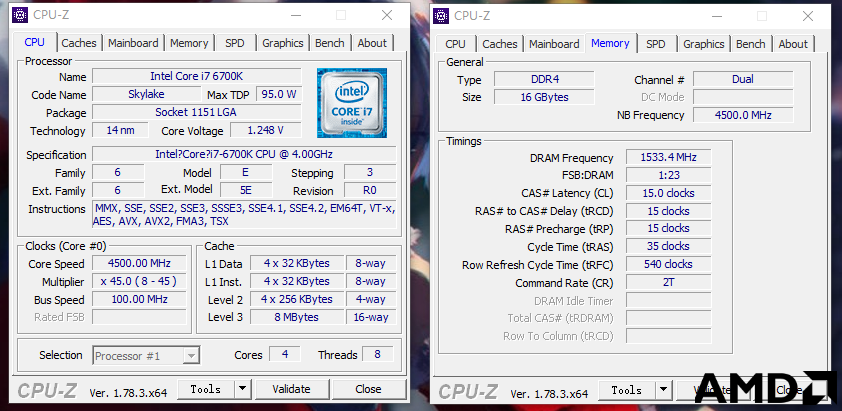The image size is (842, 411).
Task: Click the empty Rated FSB field
Action: [140, 317]
